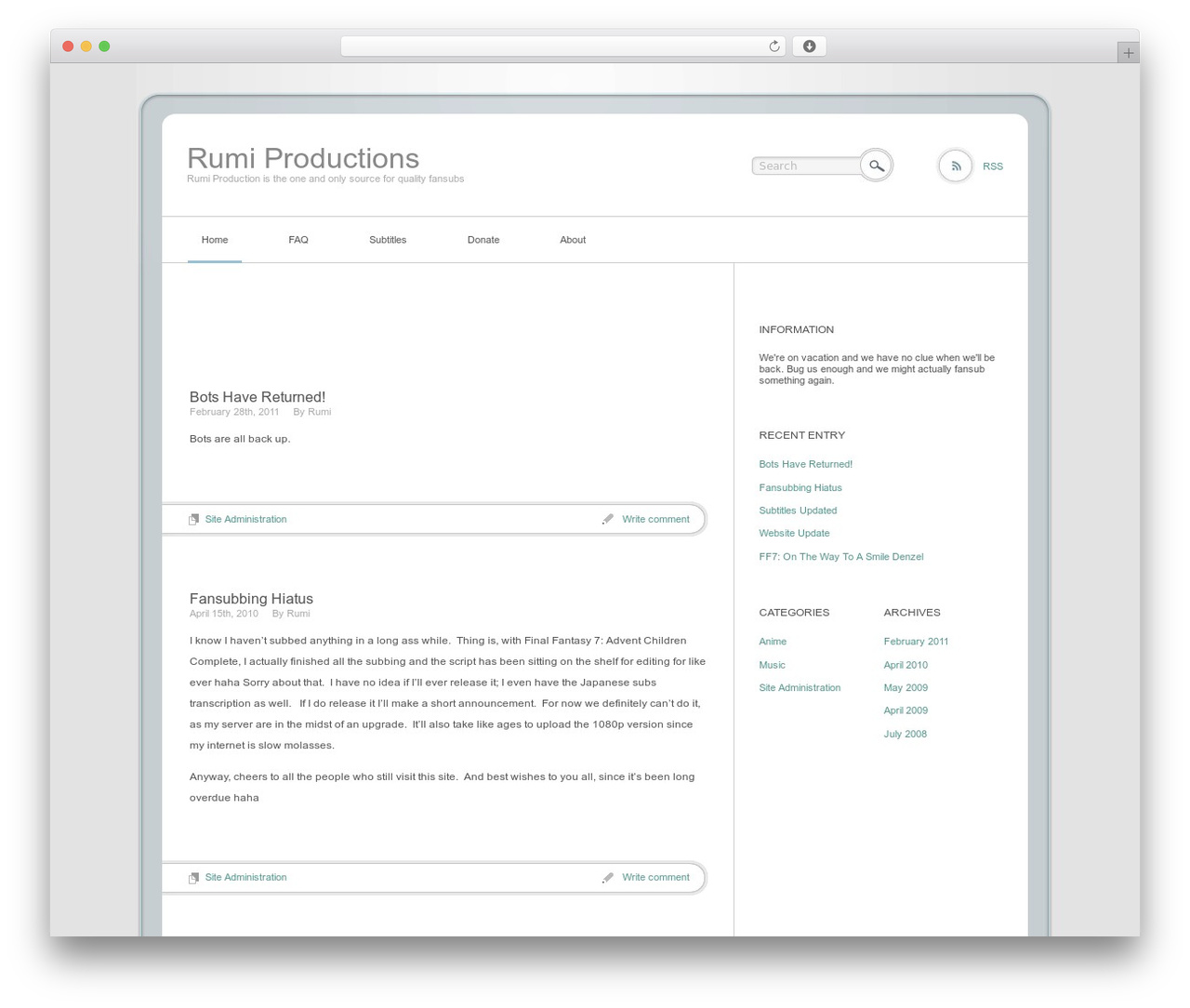Image resolution: width=1190 pixels, height=1008 pixels.
Task: Open the Donate page
Action: point(483,240)
